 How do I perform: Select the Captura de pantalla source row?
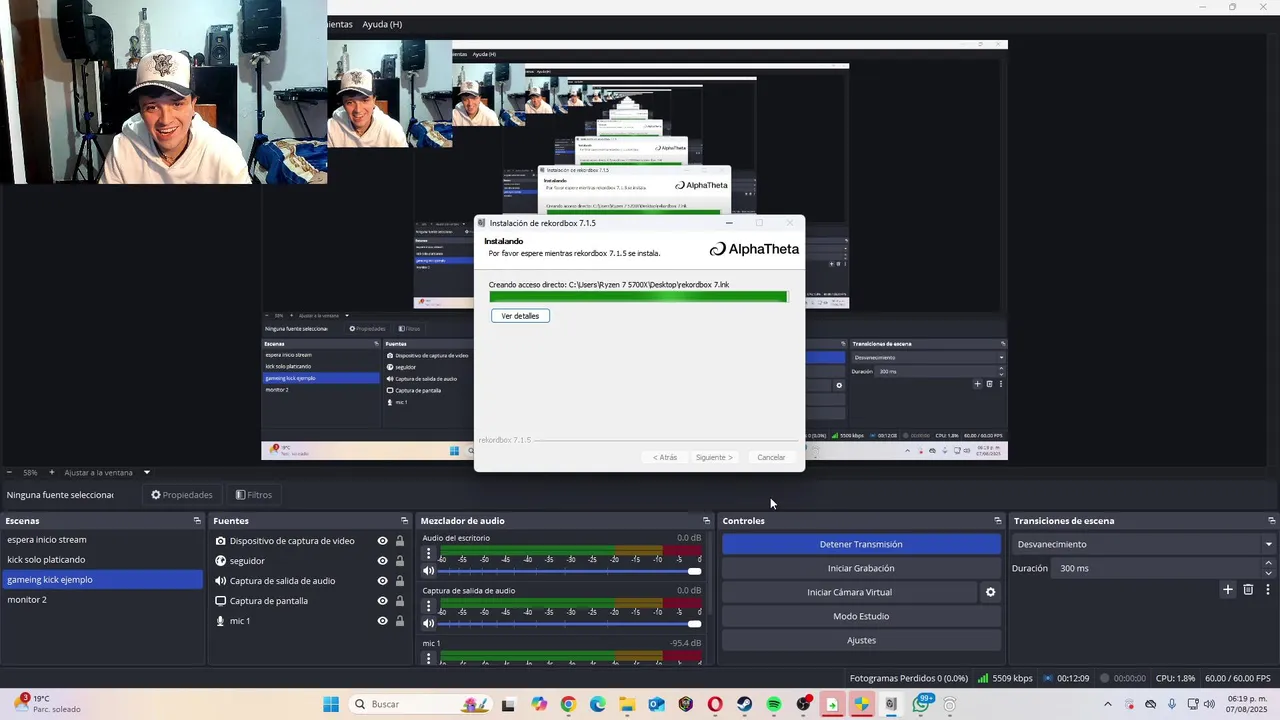pos(308,601)
